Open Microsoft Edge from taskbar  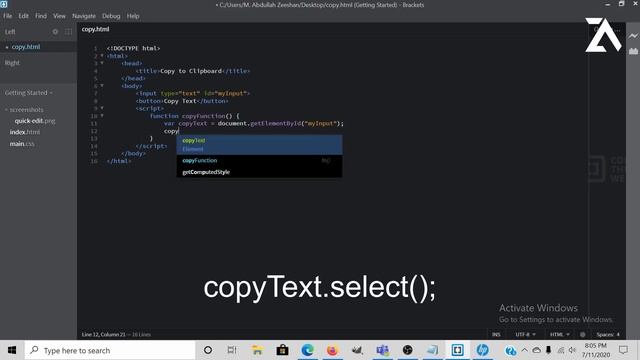[x=307, y=350]
